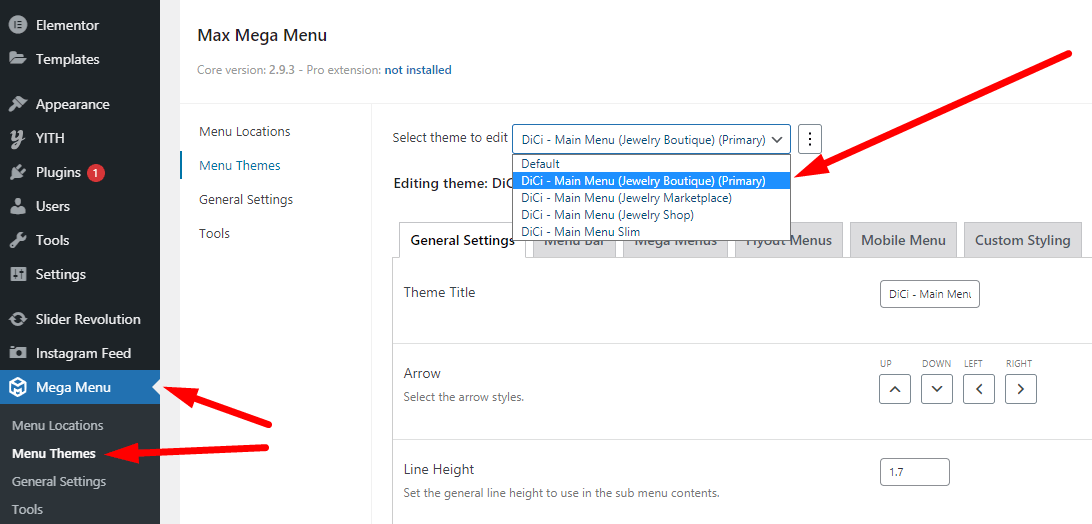The width and height of the screenshot is (1092, 524).
Task: Open Elementor admin menu item
Action: 80,26
